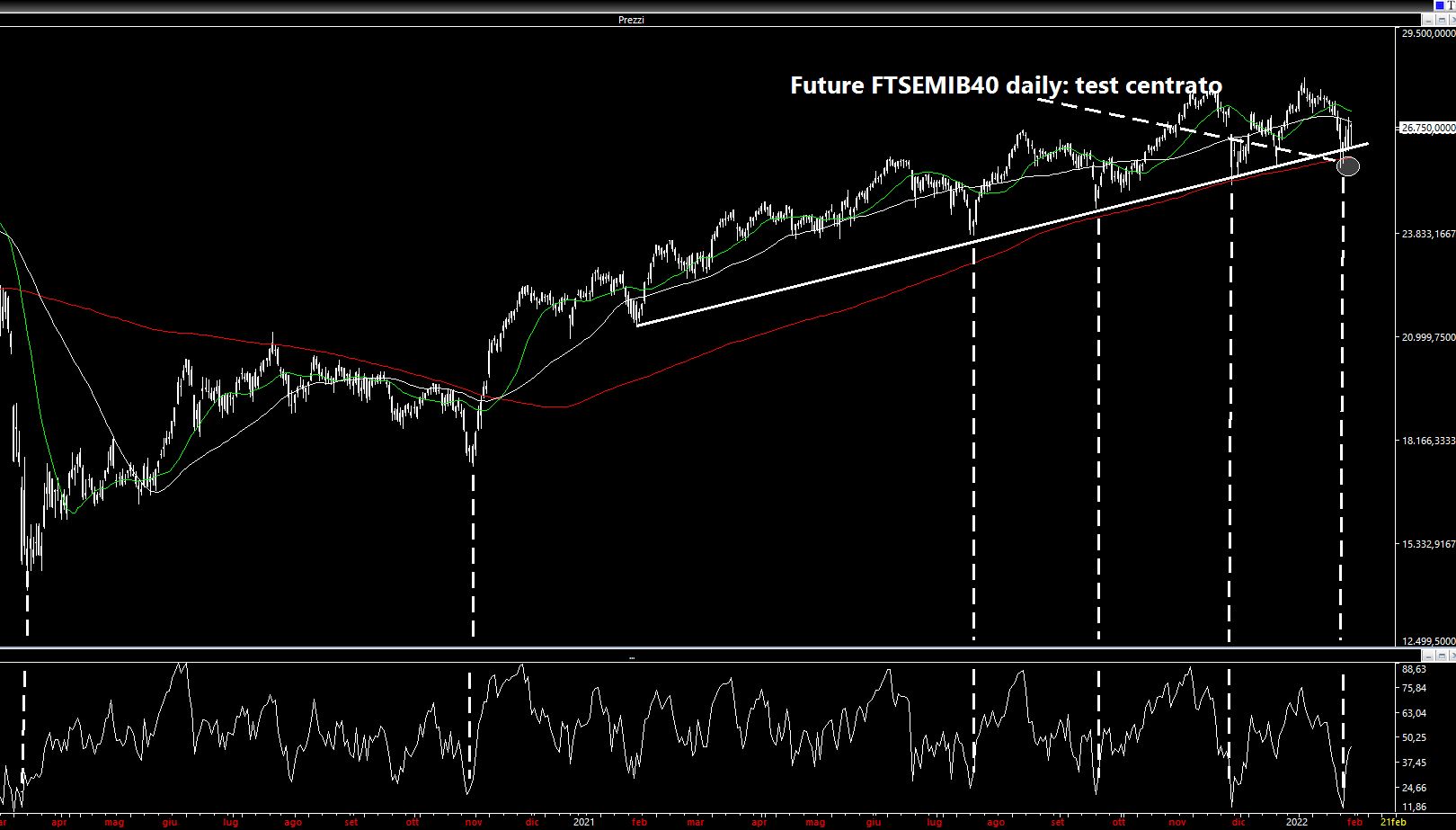This screenshot has height=830, width=1456.
Task: Minimize the Prezzi chart pane
Action: [x=1428, y=20]
